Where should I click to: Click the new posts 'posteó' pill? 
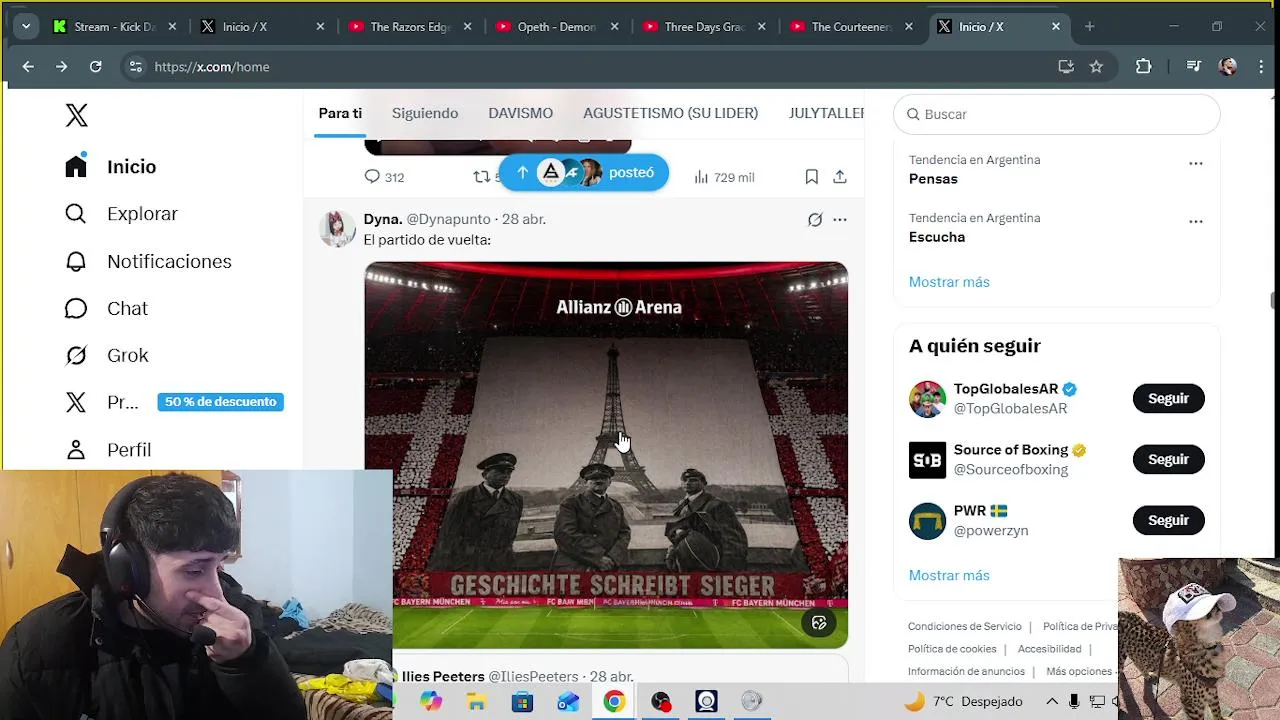click(x=584, y=172)
